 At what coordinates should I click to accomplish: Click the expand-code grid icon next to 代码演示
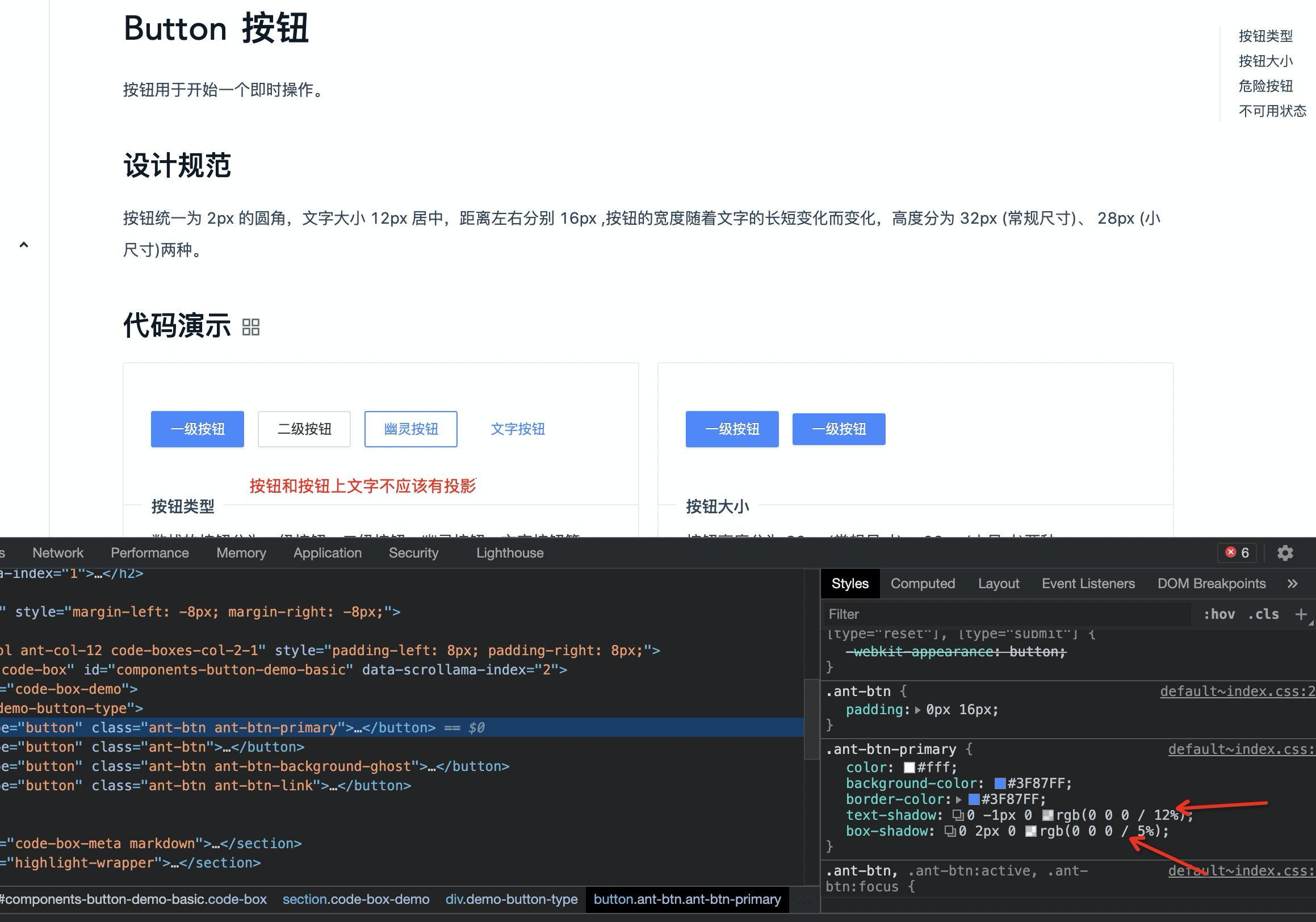point(250,326)
